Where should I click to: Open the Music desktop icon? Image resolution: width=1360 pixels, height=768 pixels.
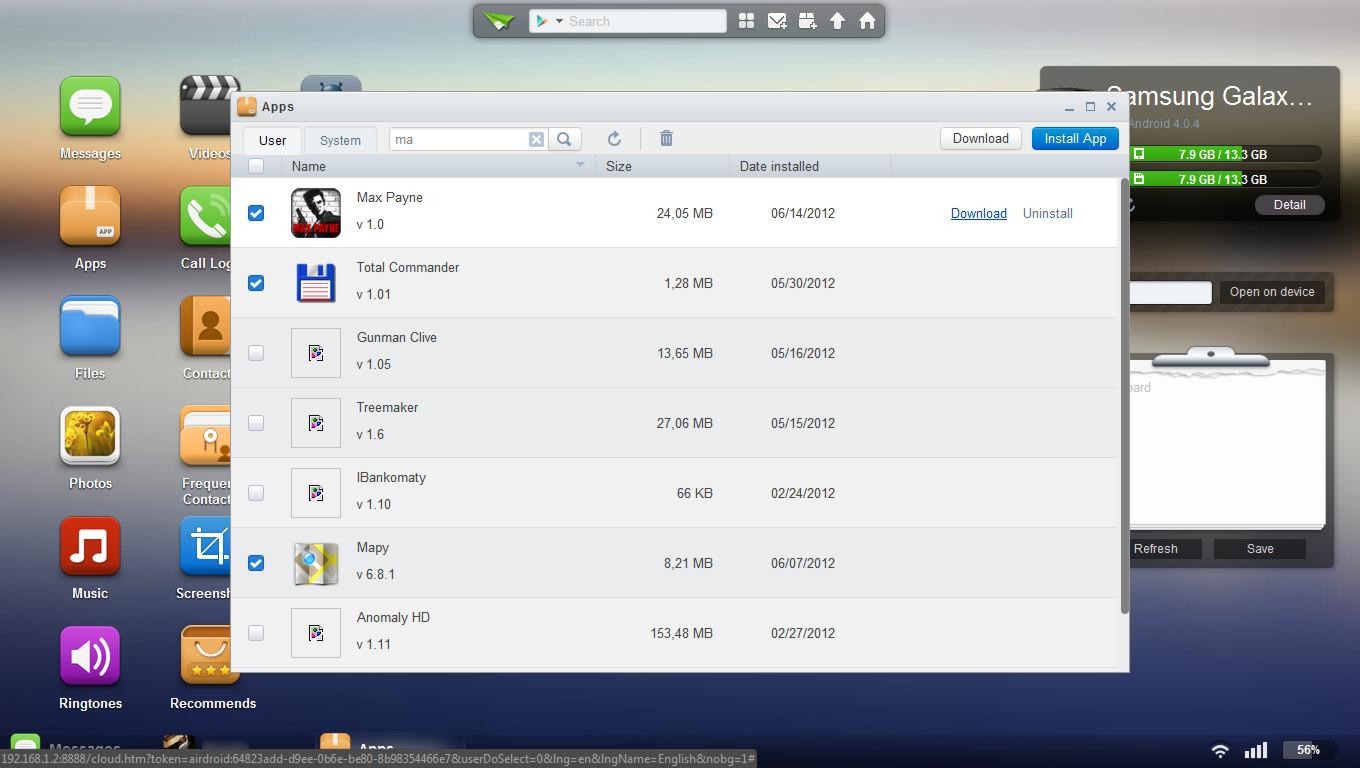[90, 547]
